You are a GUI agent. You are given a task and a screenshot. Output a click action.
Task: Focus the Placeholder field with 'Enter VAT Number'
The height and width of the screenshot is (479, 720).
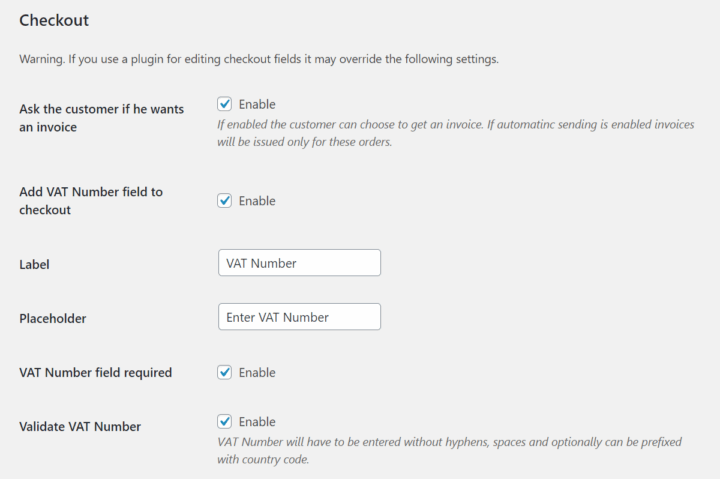pyautogui.click(x=299, y=317)
